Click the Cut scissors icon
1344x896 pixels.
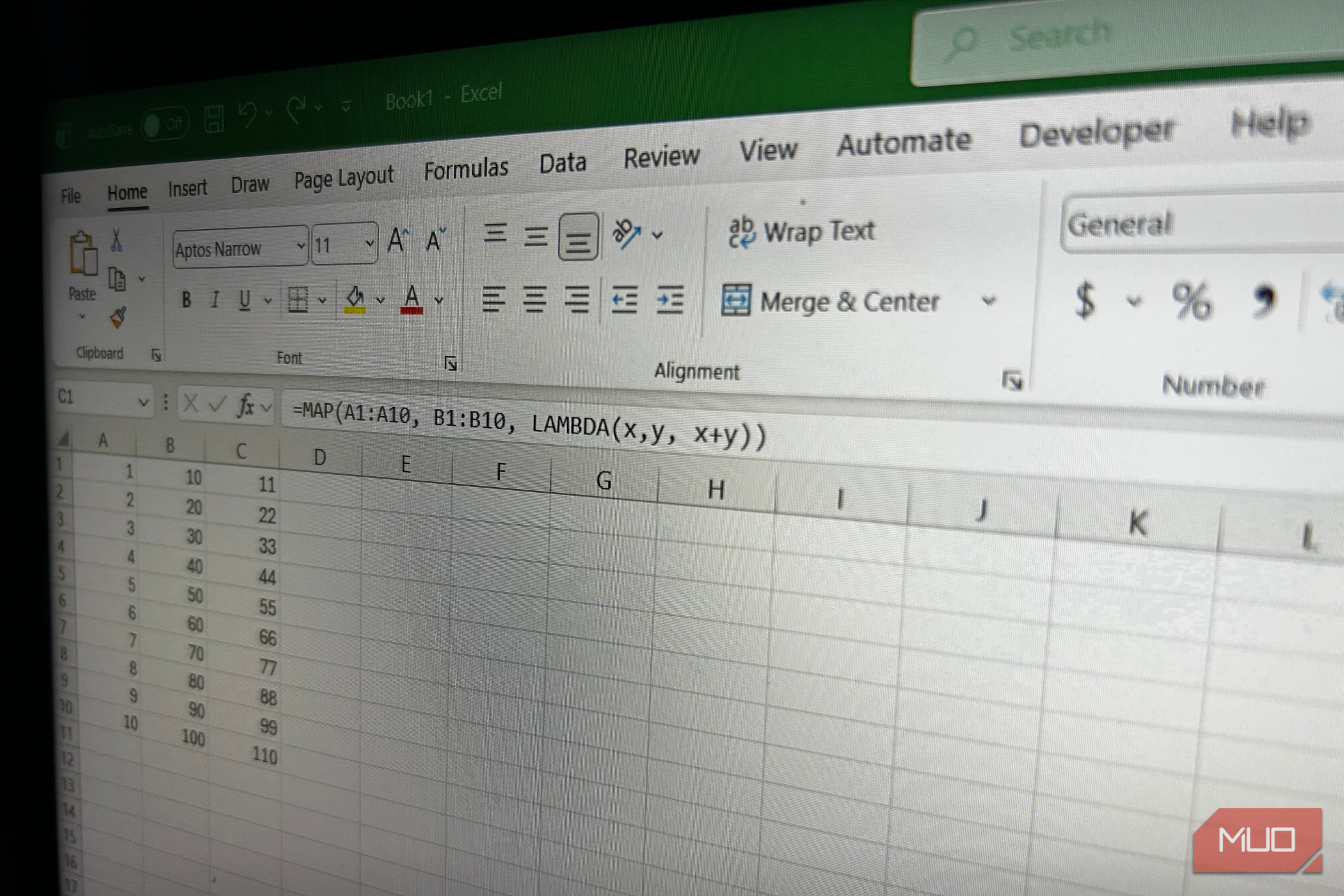tap(116, 240)
